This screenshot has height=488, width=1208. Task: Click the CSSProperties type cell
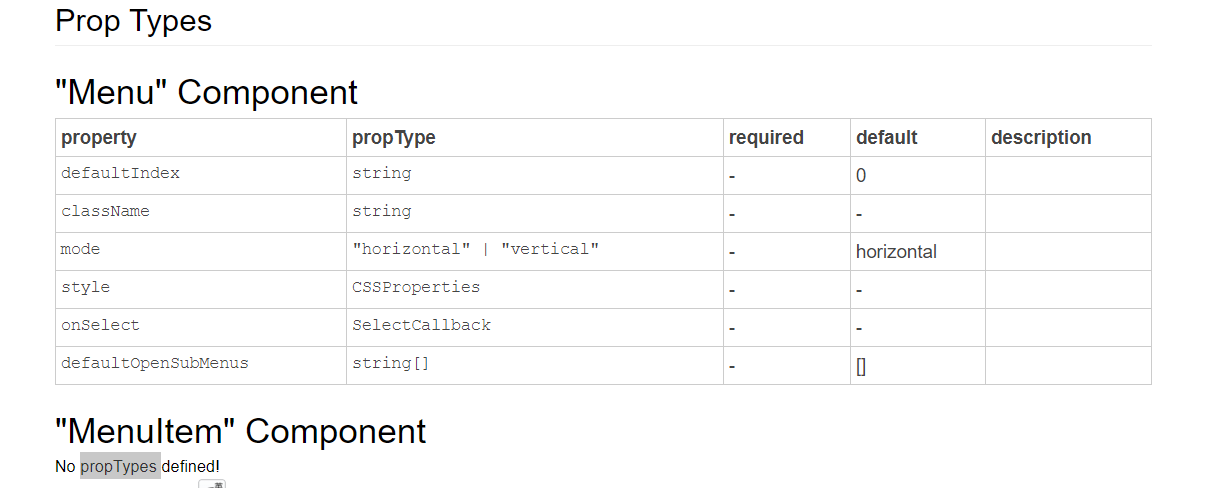point(535,290)
